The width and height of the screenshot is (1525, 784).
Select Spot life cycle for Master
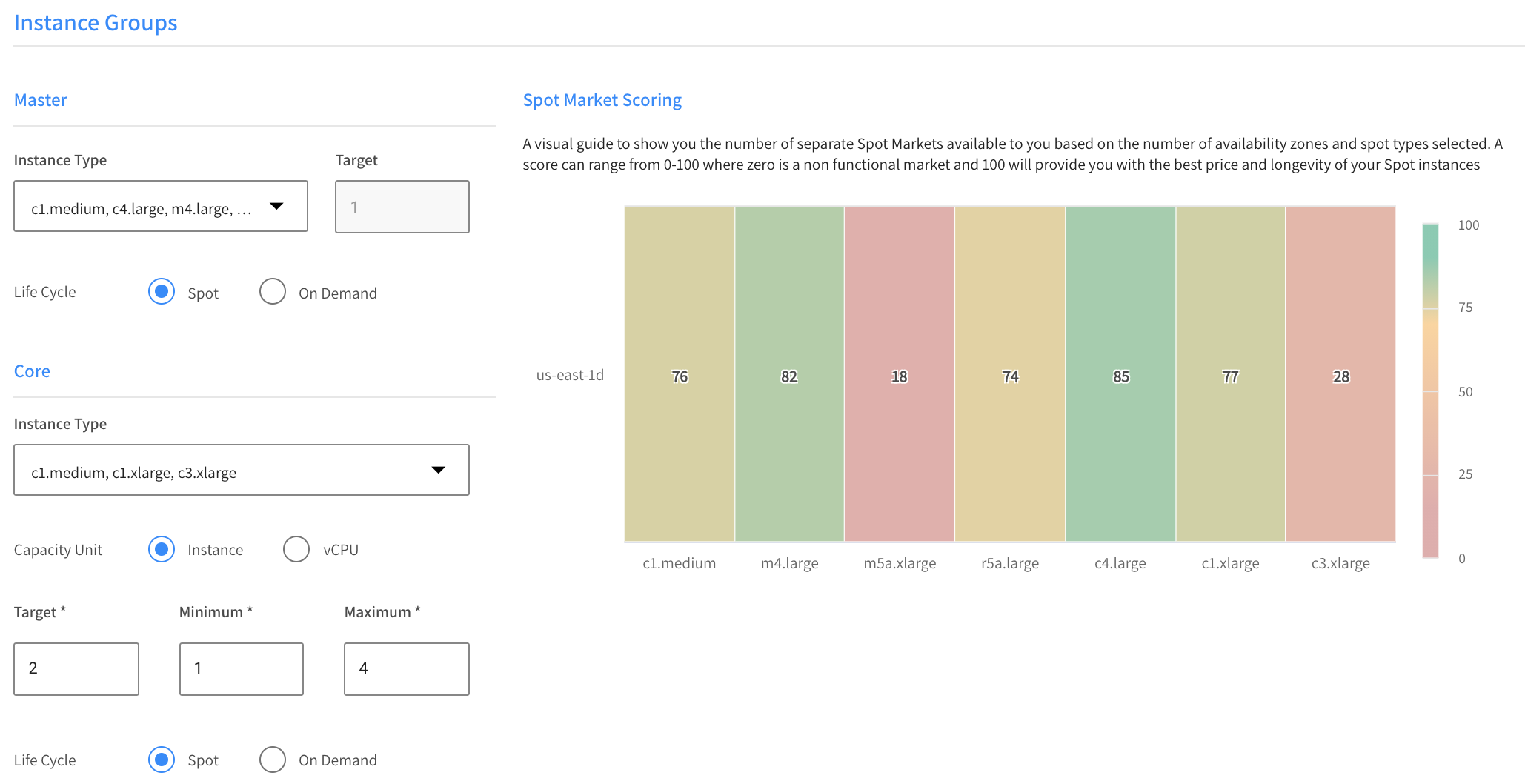pos(162,292)
